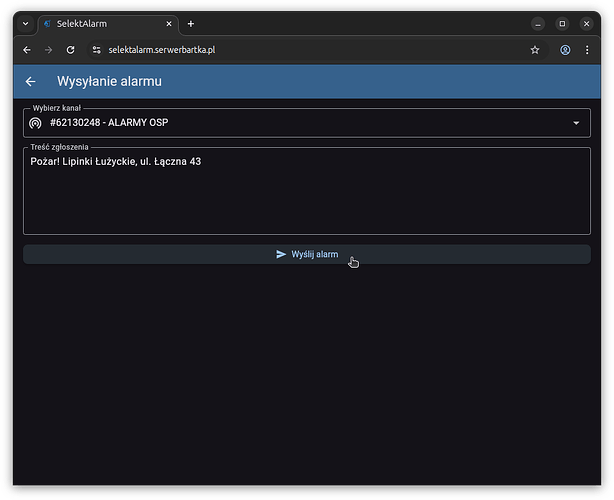Close the SelektAlarm tab
Viewport: 614px width, 500px height.
tap(169, 24)
